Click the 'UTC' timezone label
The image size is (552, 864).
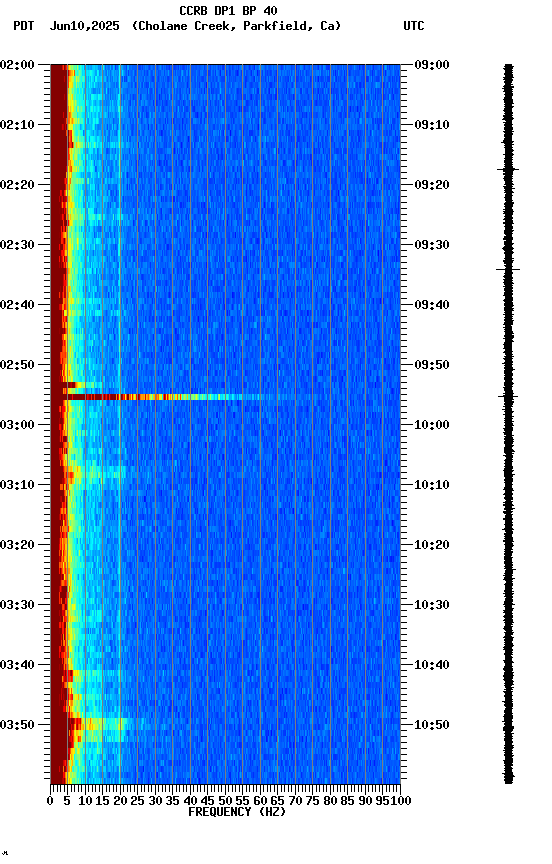[414, 26]
